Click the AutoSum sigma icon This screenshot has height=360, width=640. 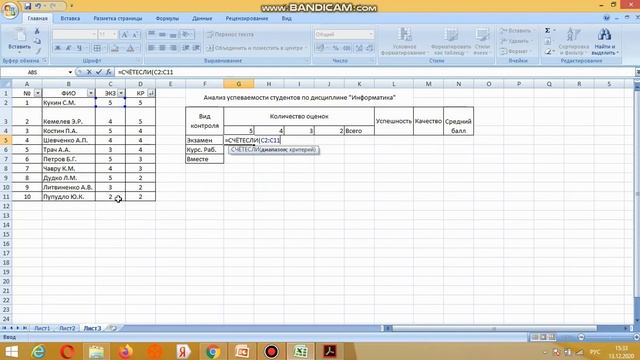548,31
